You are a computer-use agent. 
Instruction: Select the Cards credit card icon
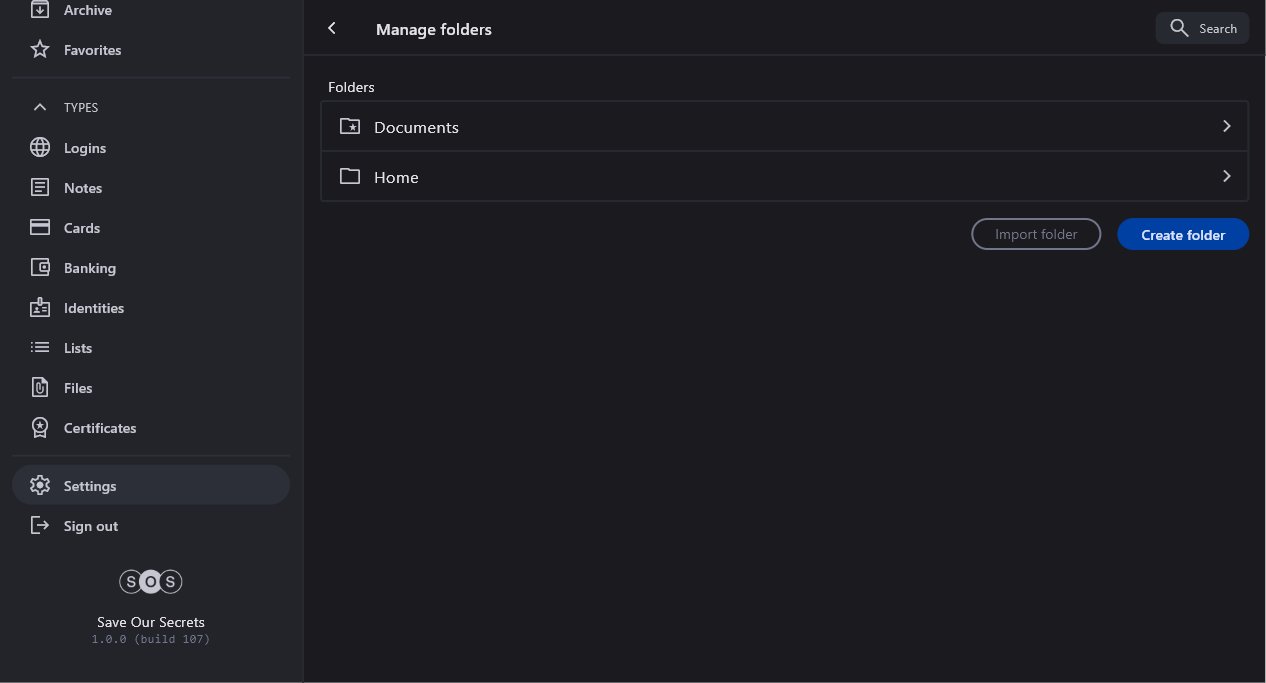(40, 228)
